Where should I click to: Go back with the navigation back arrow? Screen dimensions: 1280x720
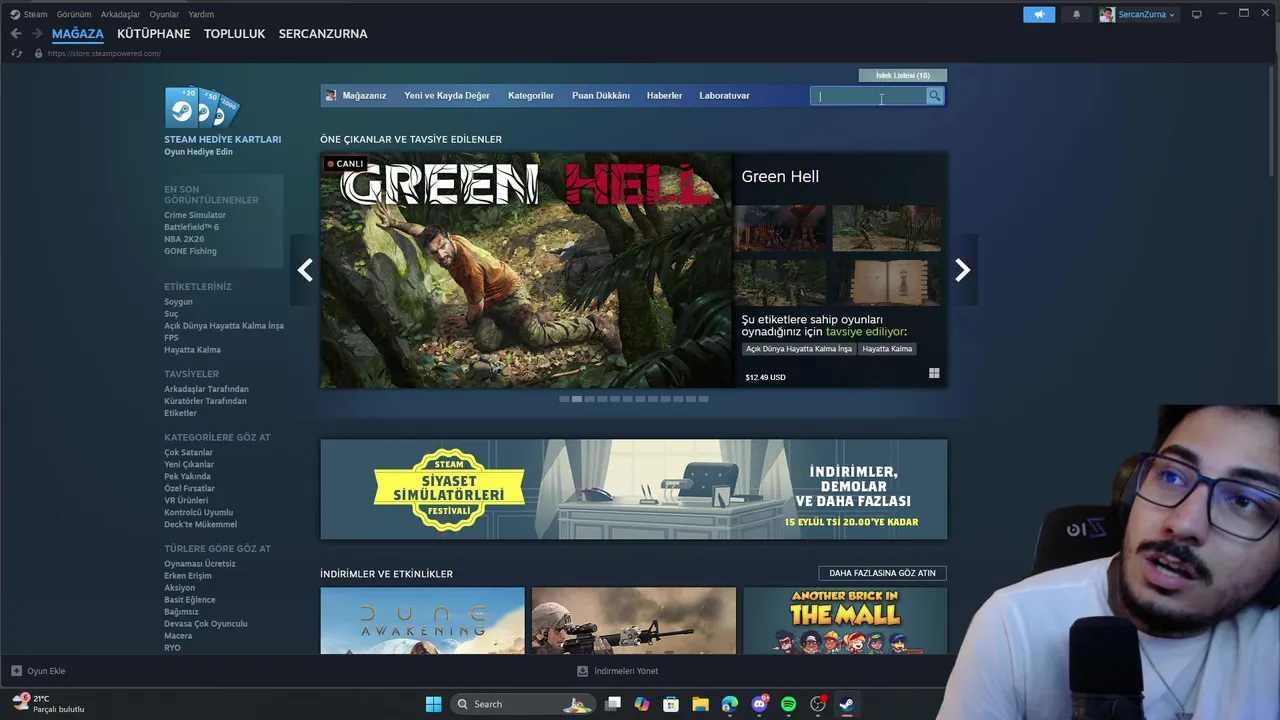pos(16,33)
